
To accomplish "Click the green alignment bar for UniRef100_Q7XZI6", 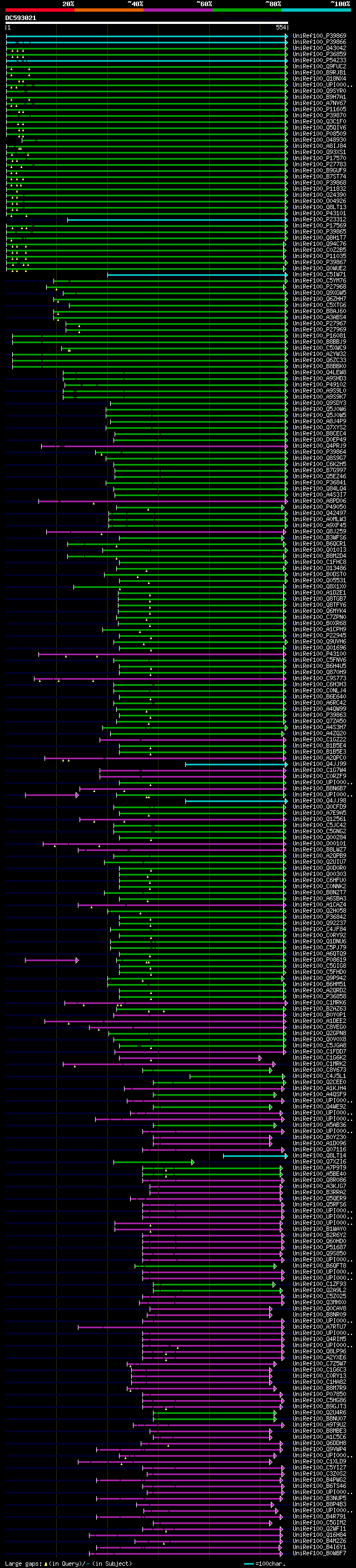I will (x=154, y=1162).
